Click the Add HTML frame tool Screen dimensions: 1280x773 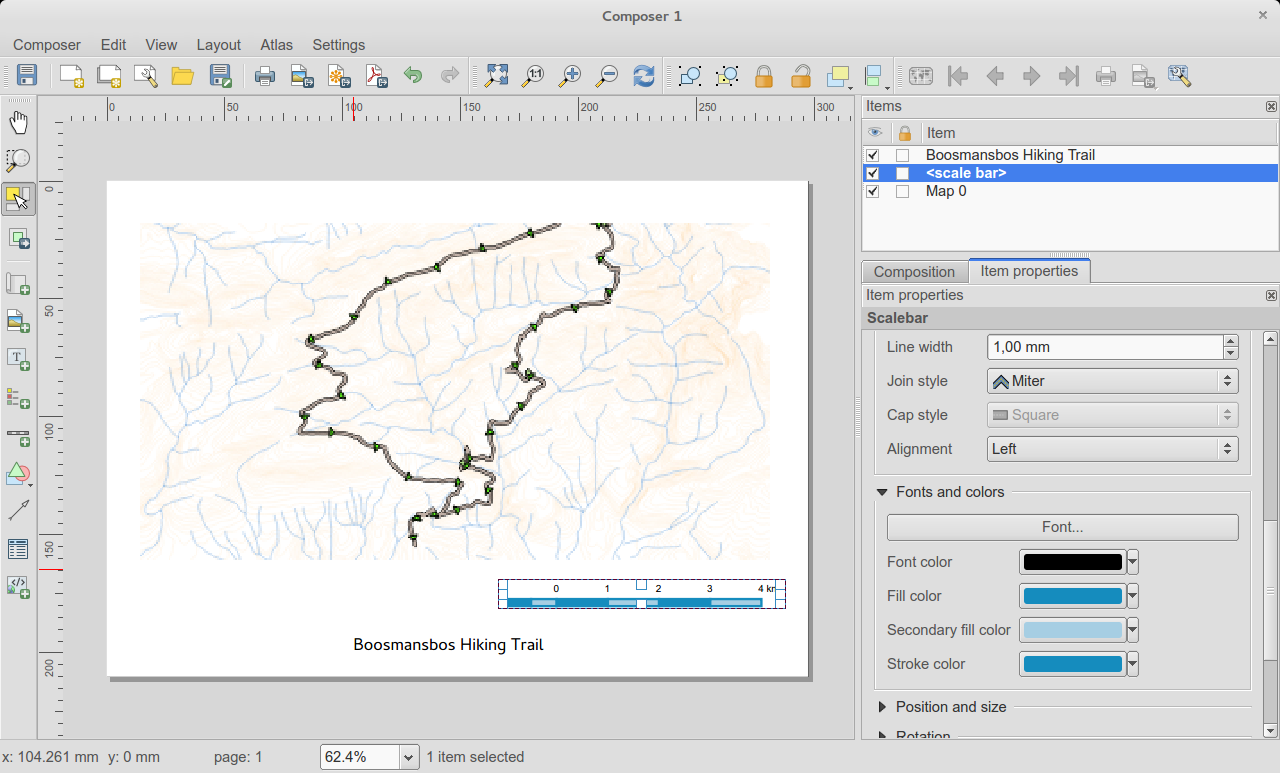pos(18,587)
